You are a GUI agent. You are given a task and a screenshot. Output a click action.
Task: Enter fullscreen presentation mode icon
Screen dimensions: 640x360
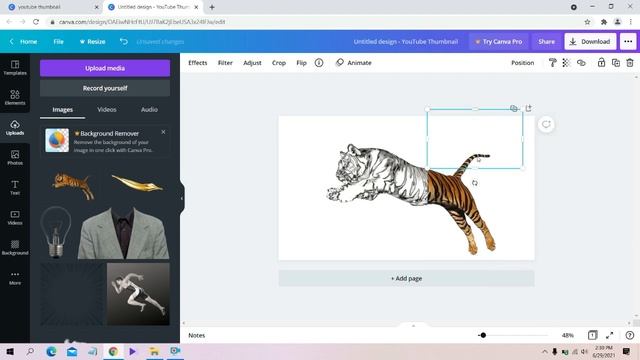pyautogui.click(x=609, y=335)
